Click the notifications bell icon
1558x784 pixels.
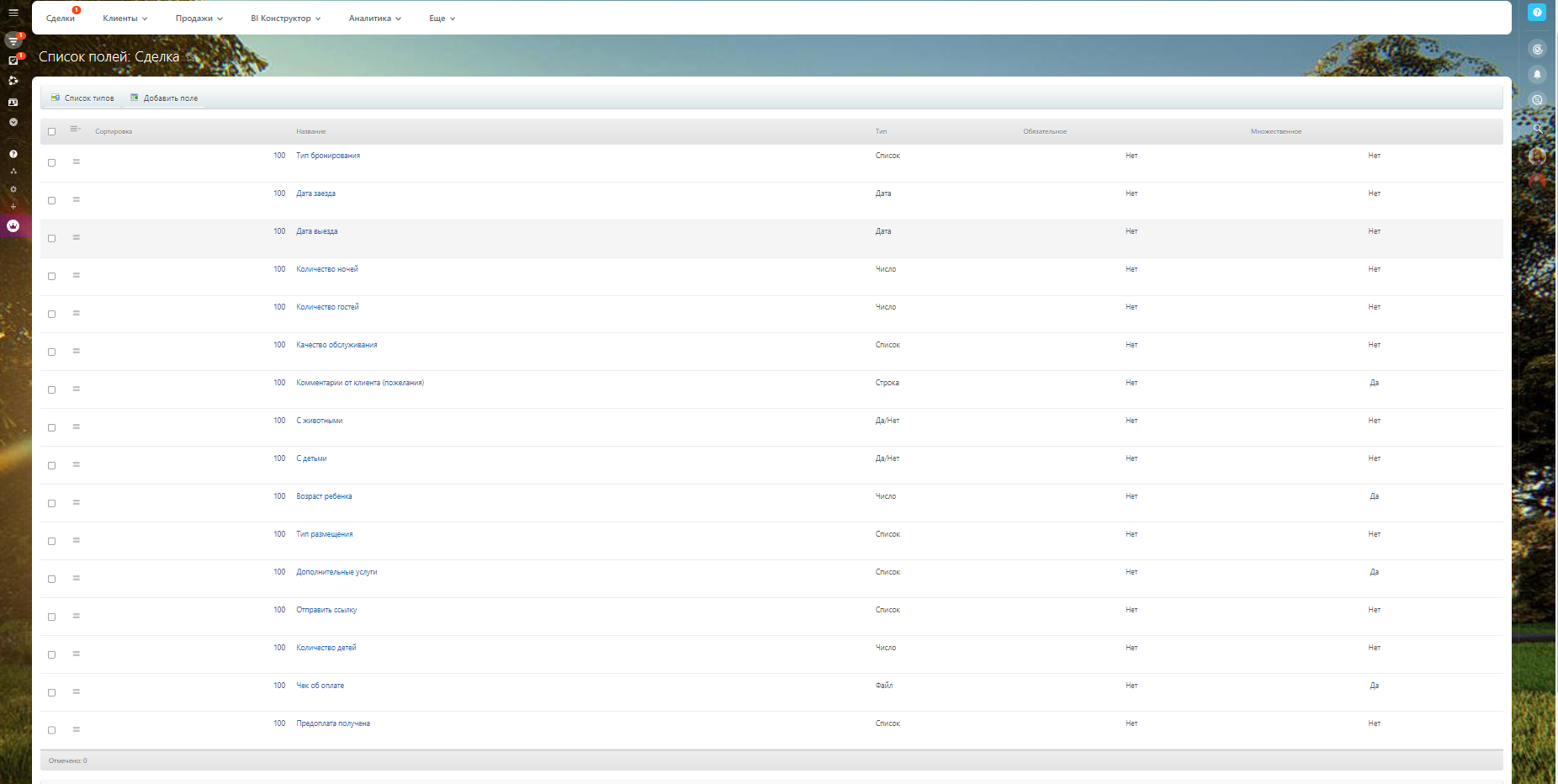(1537, 74)
